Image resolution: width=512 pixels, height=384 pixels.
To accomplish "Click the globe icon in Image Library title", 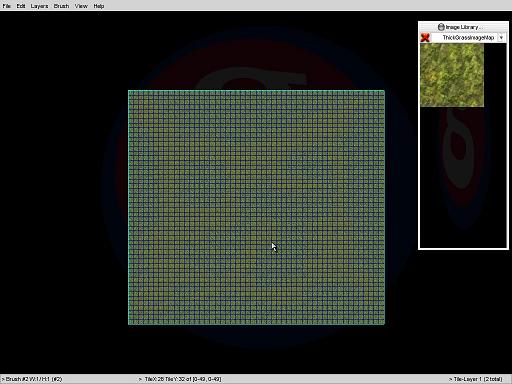I will [441, 27].
